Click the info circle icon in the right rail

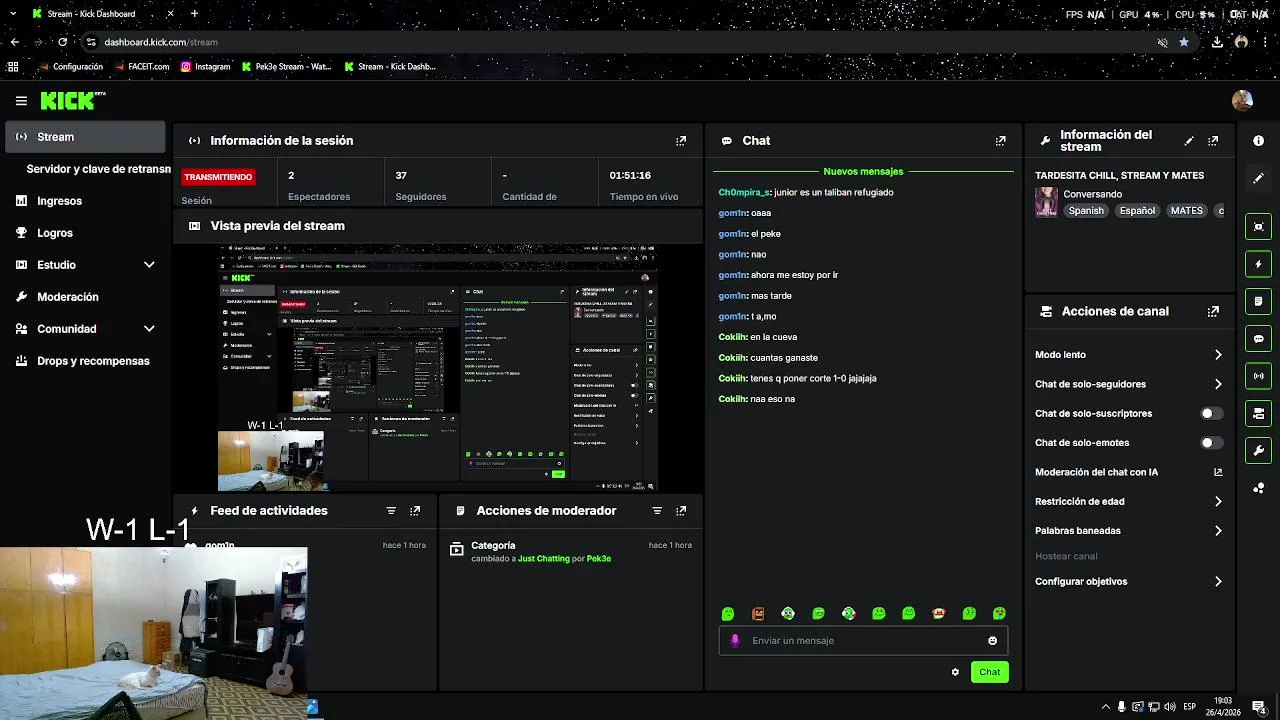tap(1258, 141)
